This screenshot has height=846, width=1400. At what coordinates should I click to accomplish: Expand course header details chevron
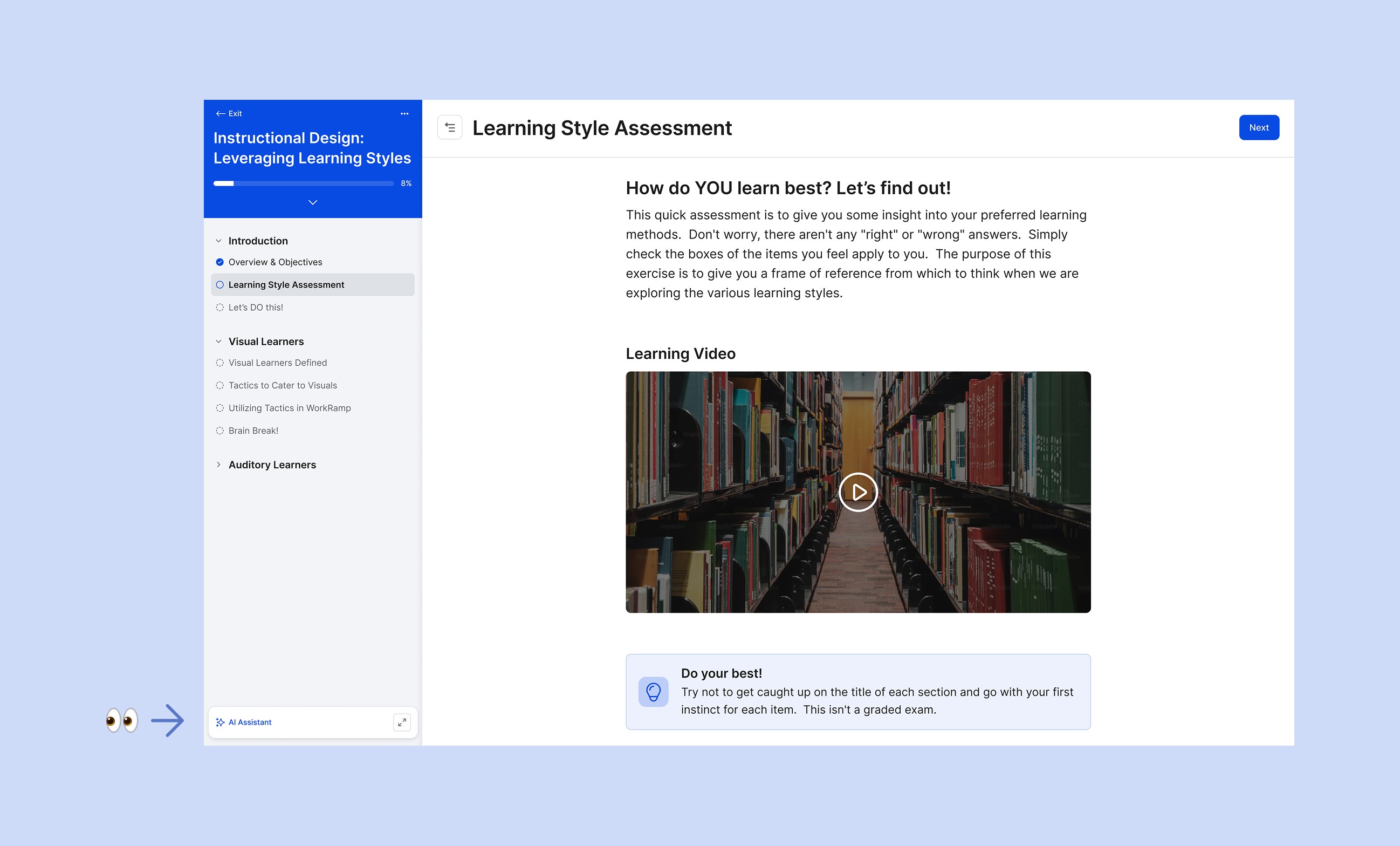tap(312, 202)
